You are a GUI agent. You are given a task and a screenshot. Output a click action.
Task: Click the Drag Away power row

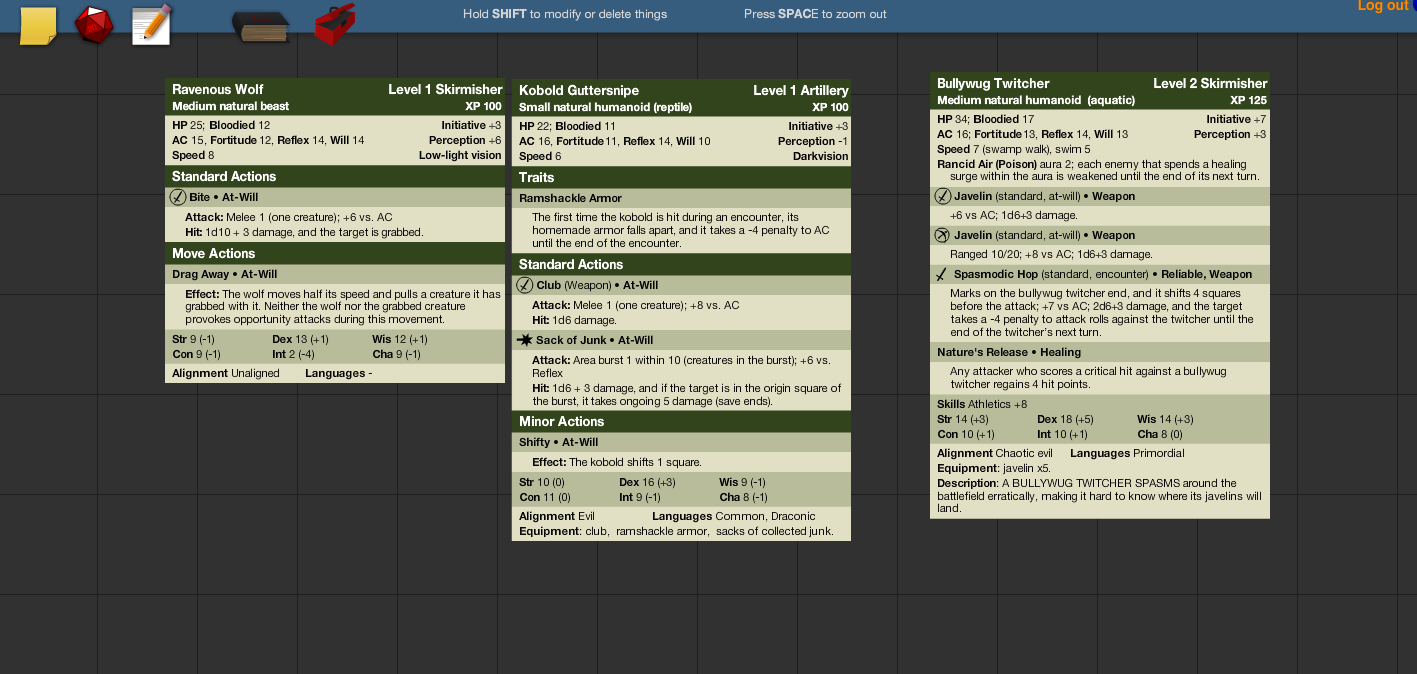(334, 274)
